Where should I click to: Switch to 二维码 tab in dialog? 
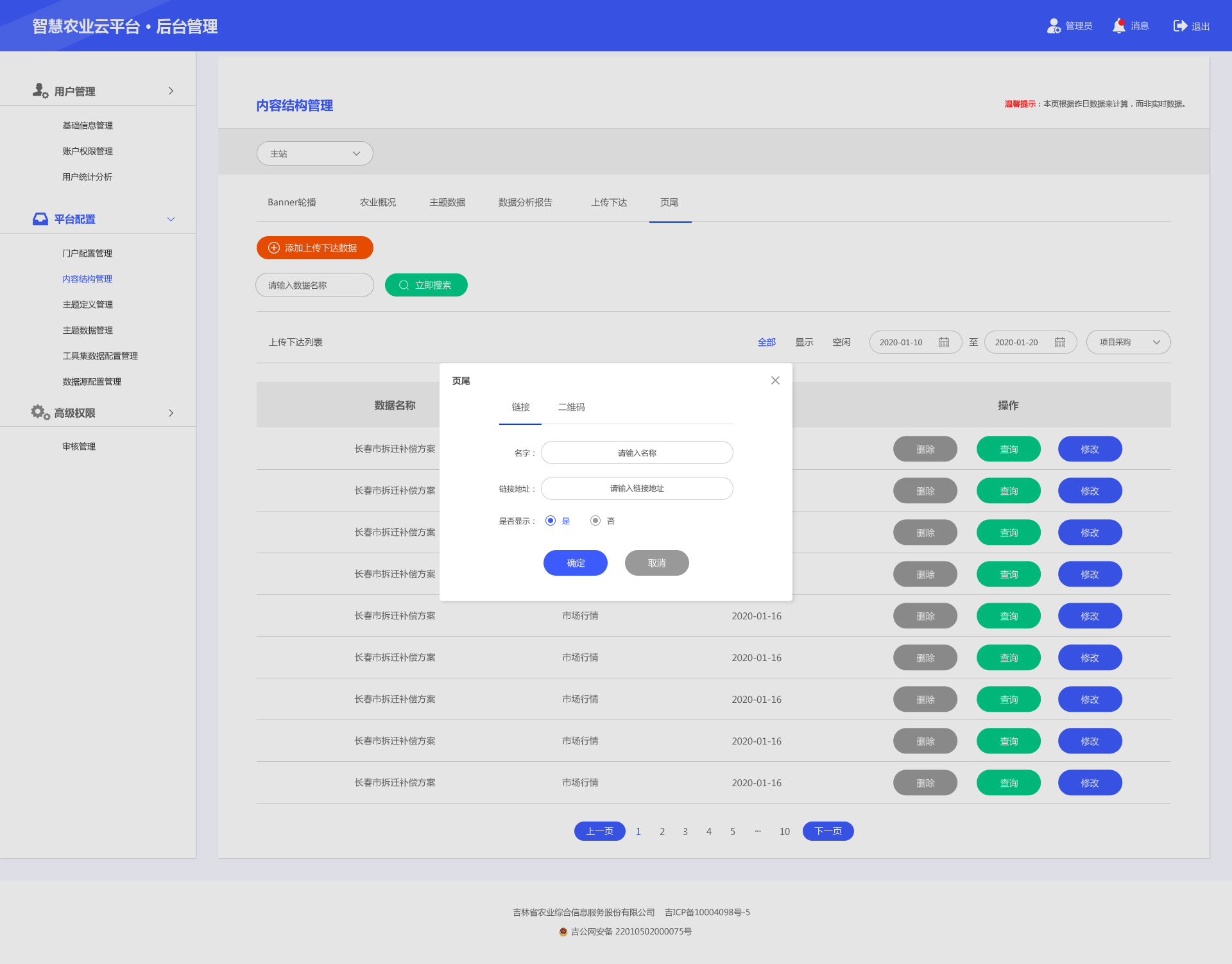coord(571,407)
